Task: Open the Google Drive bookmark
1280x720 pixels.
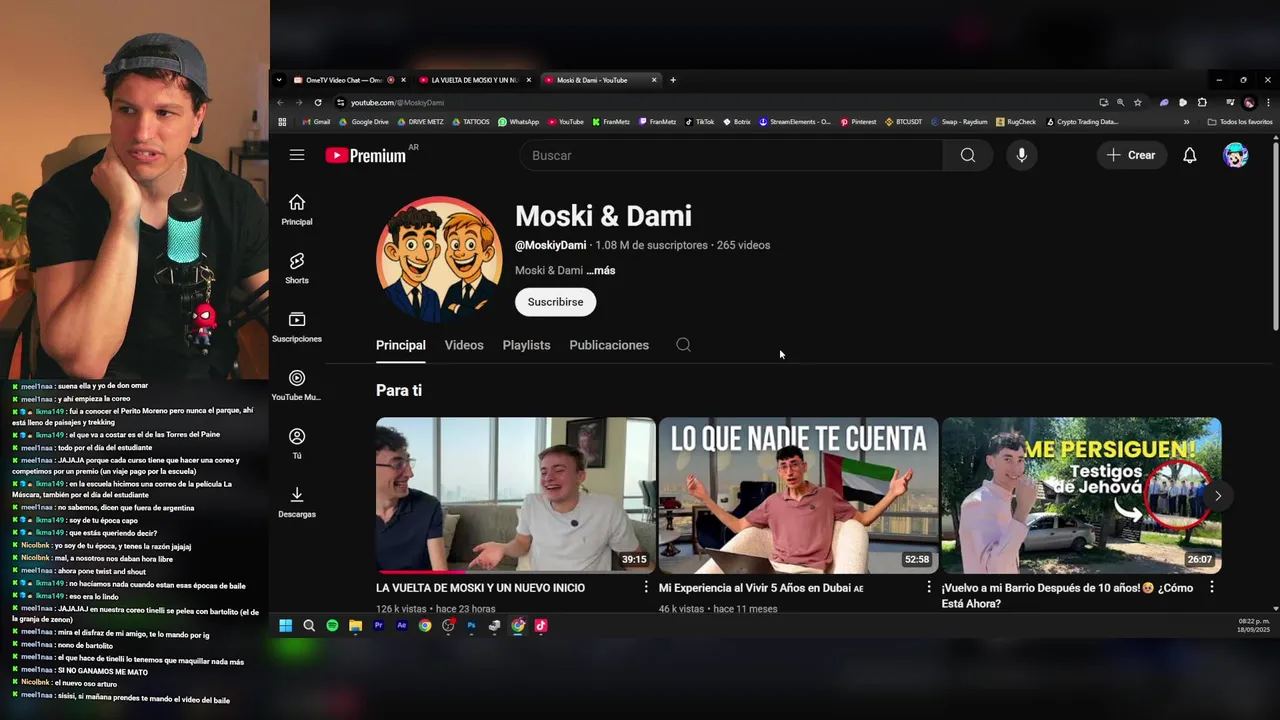Action: 363,122
